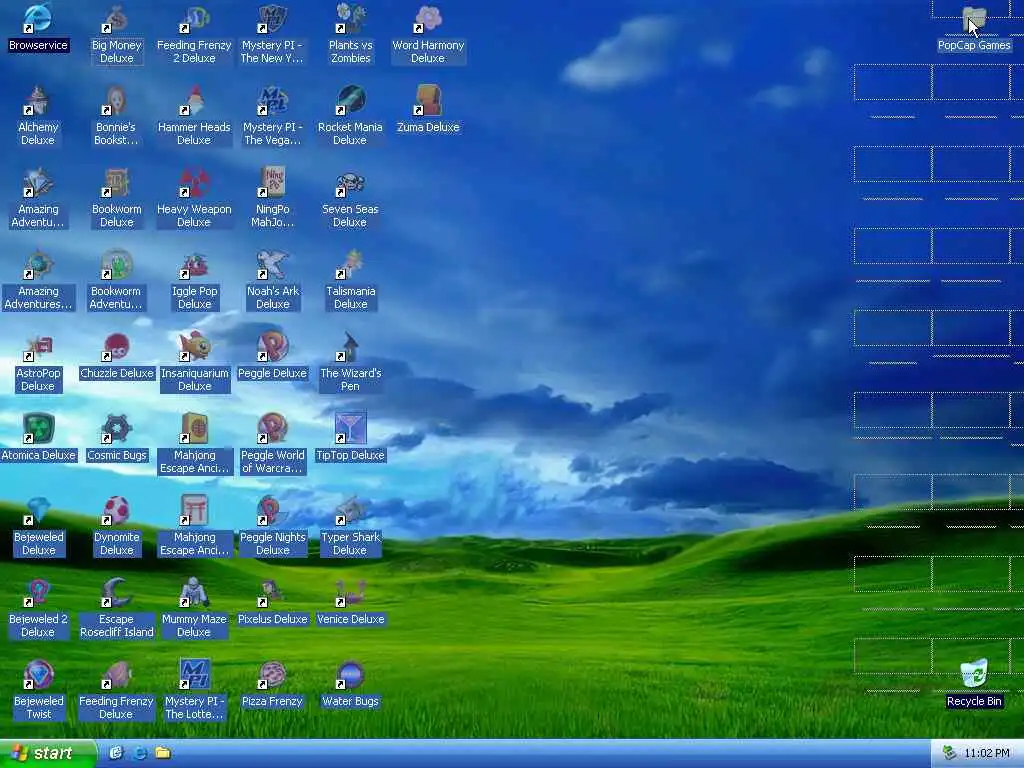Select the Iggle Pop Deluxe icon
This screenshot has height=768, width=1024.
pos(194,281)
